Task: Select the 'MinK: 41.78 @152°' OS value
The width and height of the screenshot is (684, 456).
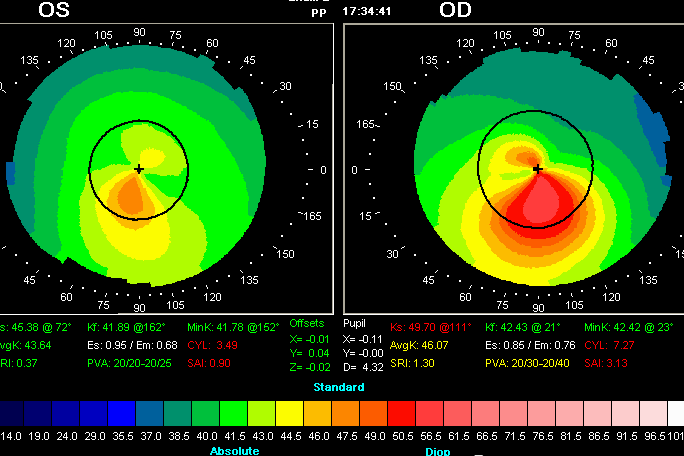Action: point(233,327)
